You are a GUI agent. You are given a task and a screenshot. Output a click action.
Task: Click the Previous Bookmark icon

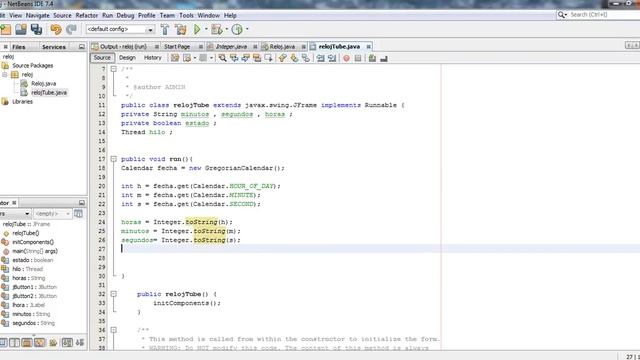(x=282, y=58)
